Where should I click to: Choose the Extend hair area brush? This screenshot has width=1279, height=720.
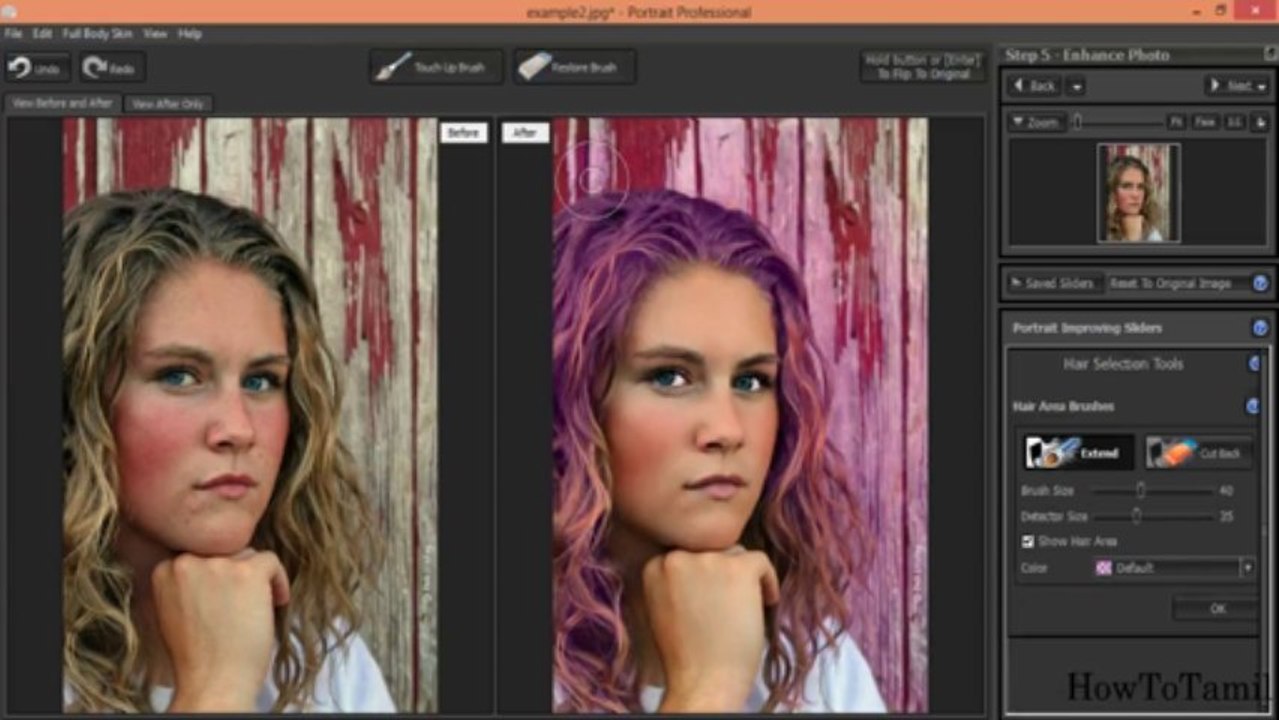[1079, 452]
